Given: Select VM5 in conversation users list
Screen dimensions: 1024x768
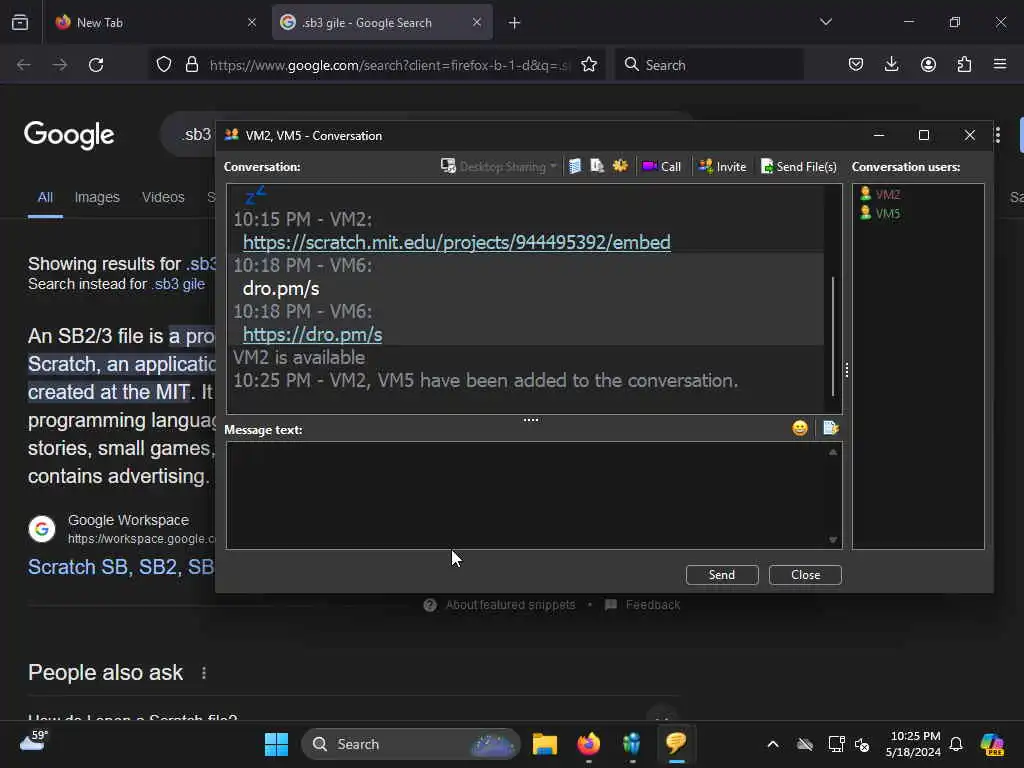Looking at the screenshot, I should (x=880, y=213).
